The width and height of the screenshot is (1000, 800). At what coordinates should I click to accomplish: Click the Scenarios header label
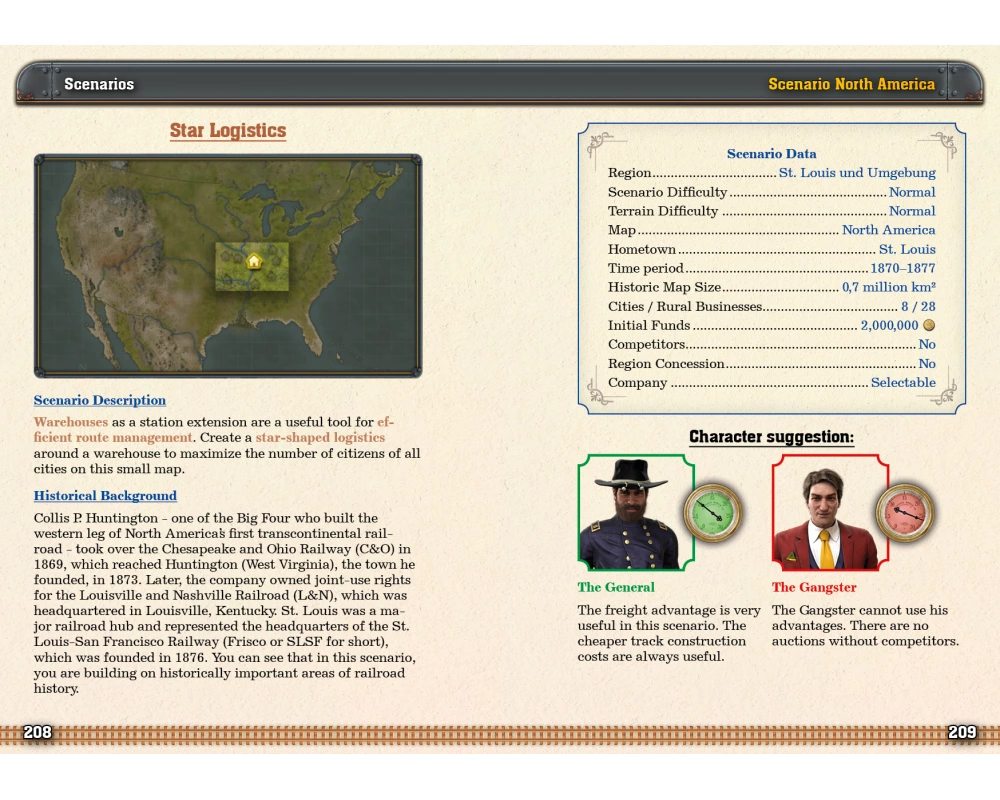(99, 85)
